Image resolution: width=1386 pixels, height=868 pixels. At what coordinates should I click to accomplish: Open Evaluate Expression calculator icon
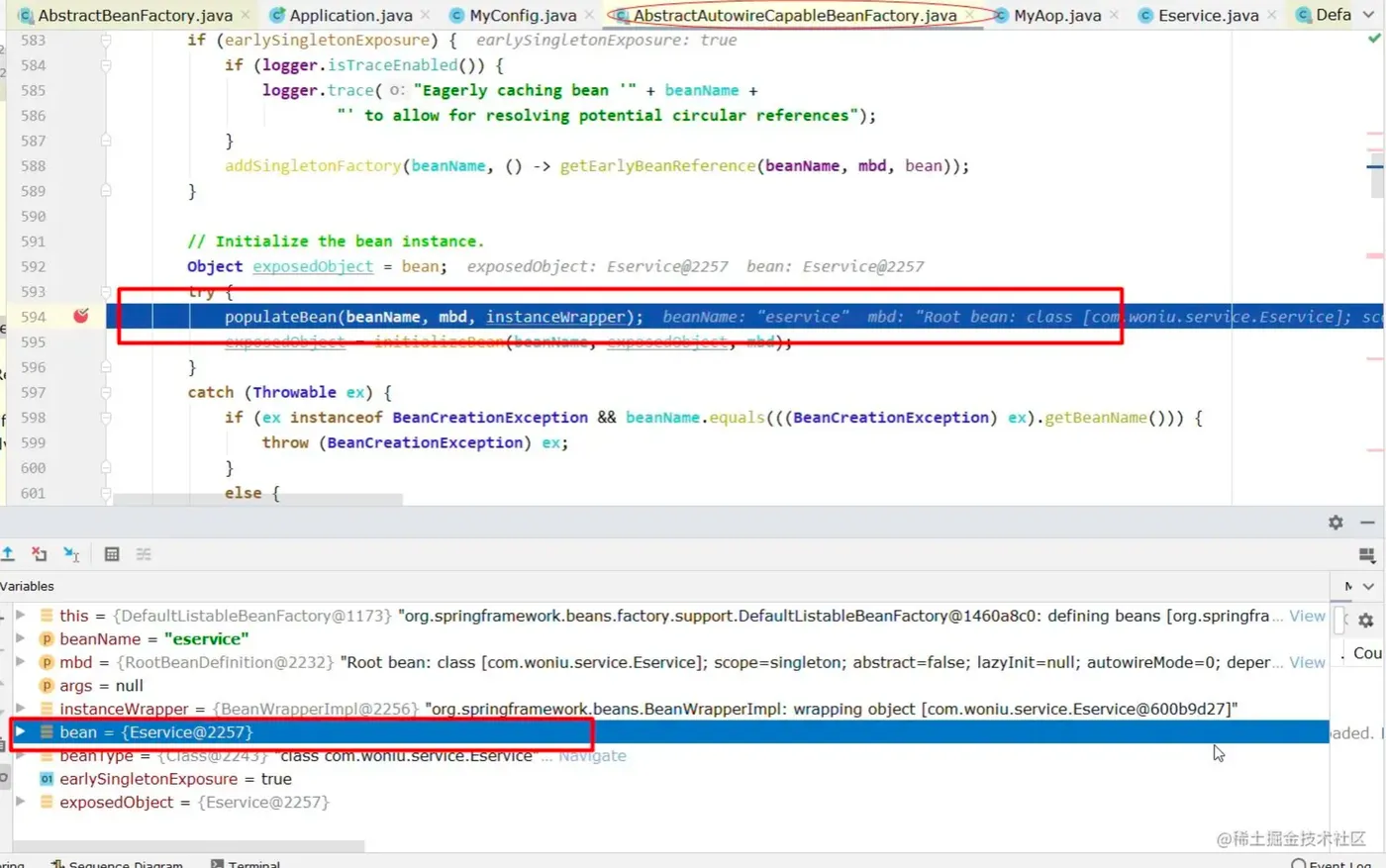(112, 554)
